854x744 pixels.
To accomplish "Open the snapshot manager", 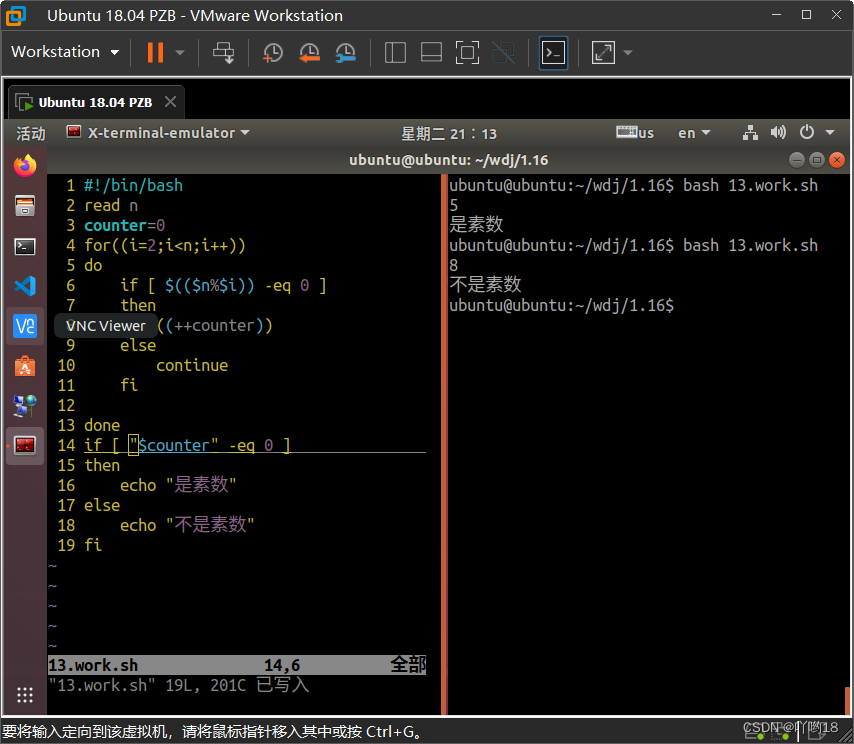I will click(345, 52).
